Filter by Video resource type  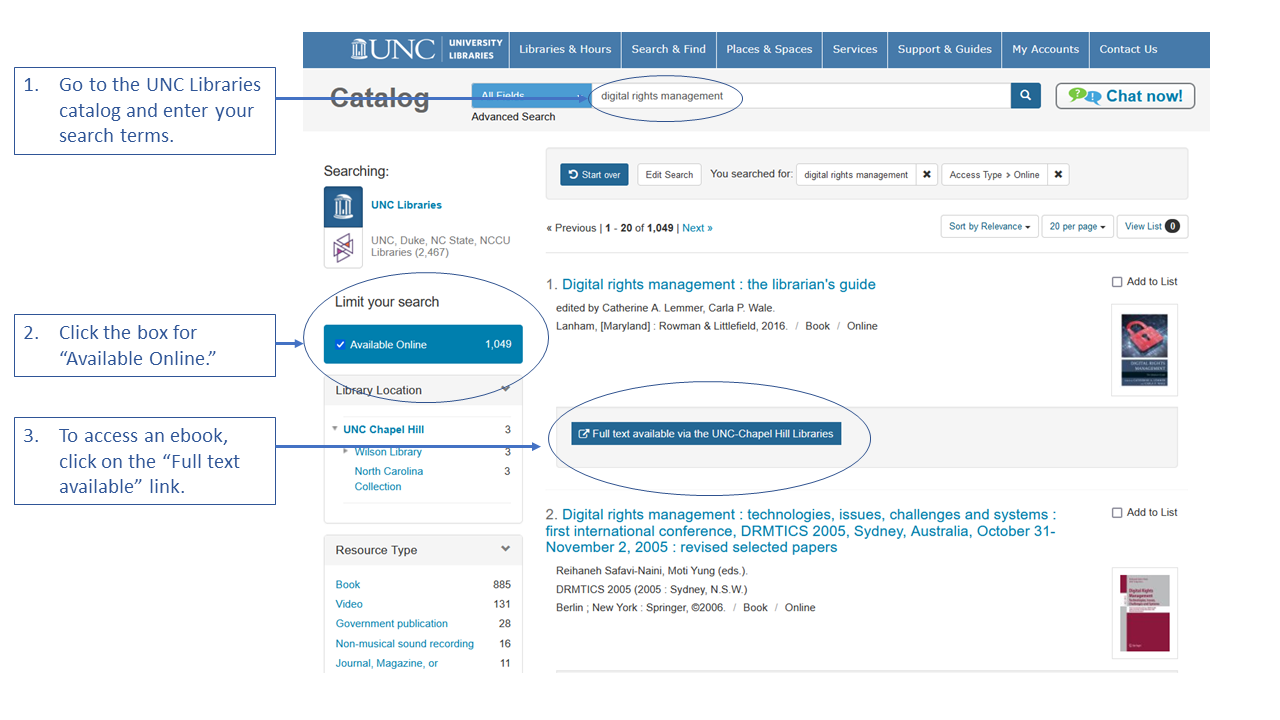click(349, 604)
